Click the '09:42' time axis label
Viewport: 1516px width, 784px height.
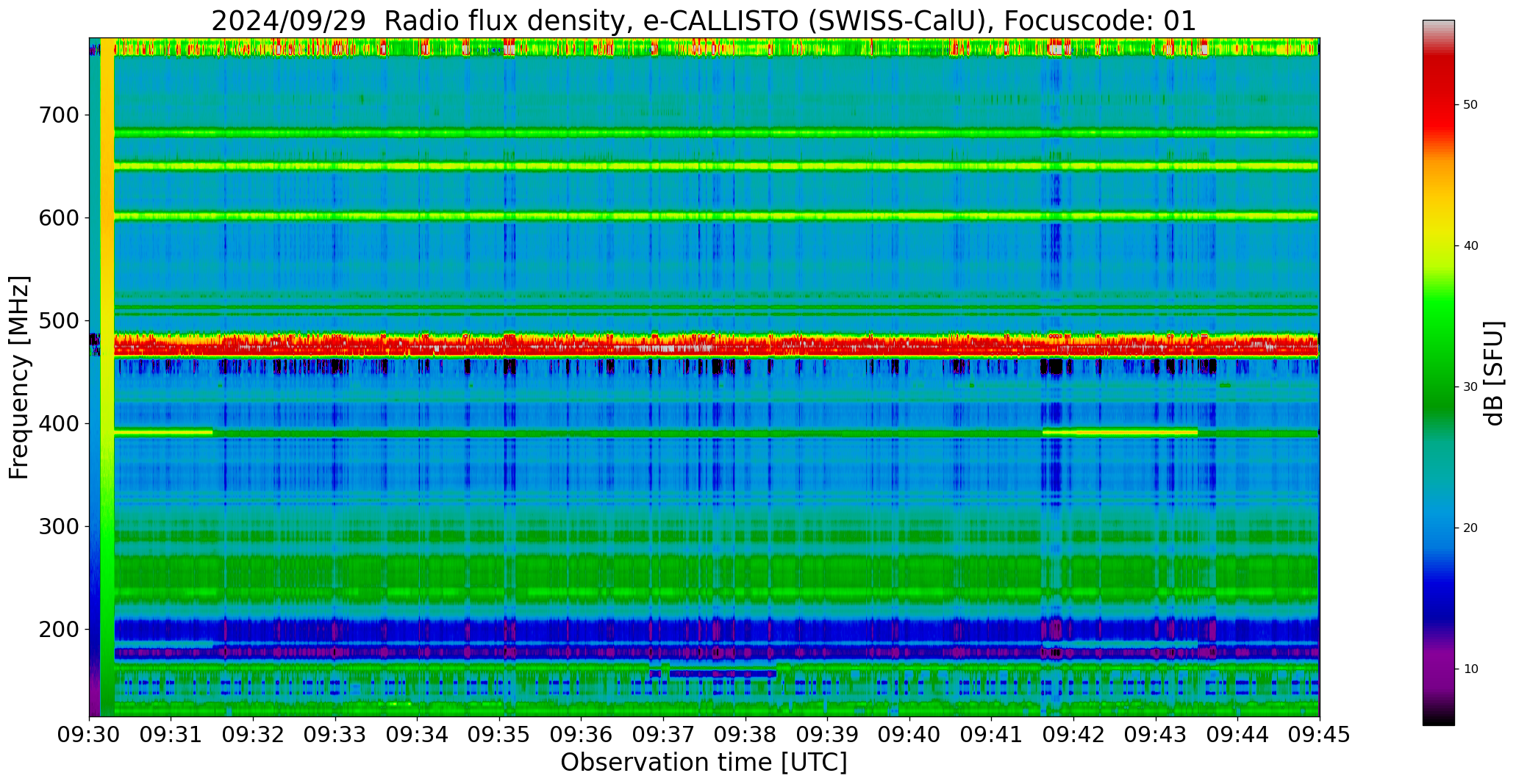(x=1073, y=734)
